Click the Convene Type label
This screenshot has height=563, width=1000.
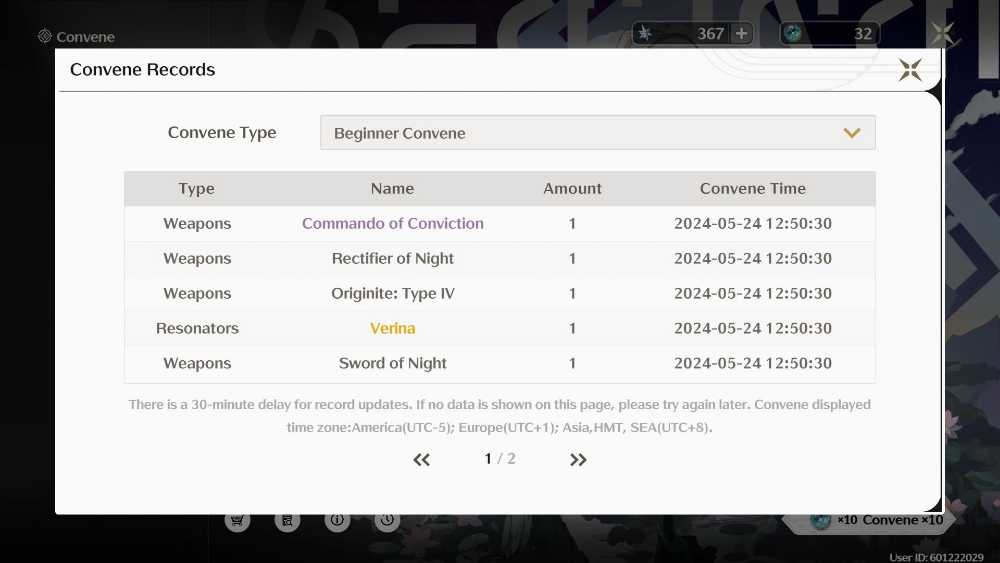coord(222,133)
